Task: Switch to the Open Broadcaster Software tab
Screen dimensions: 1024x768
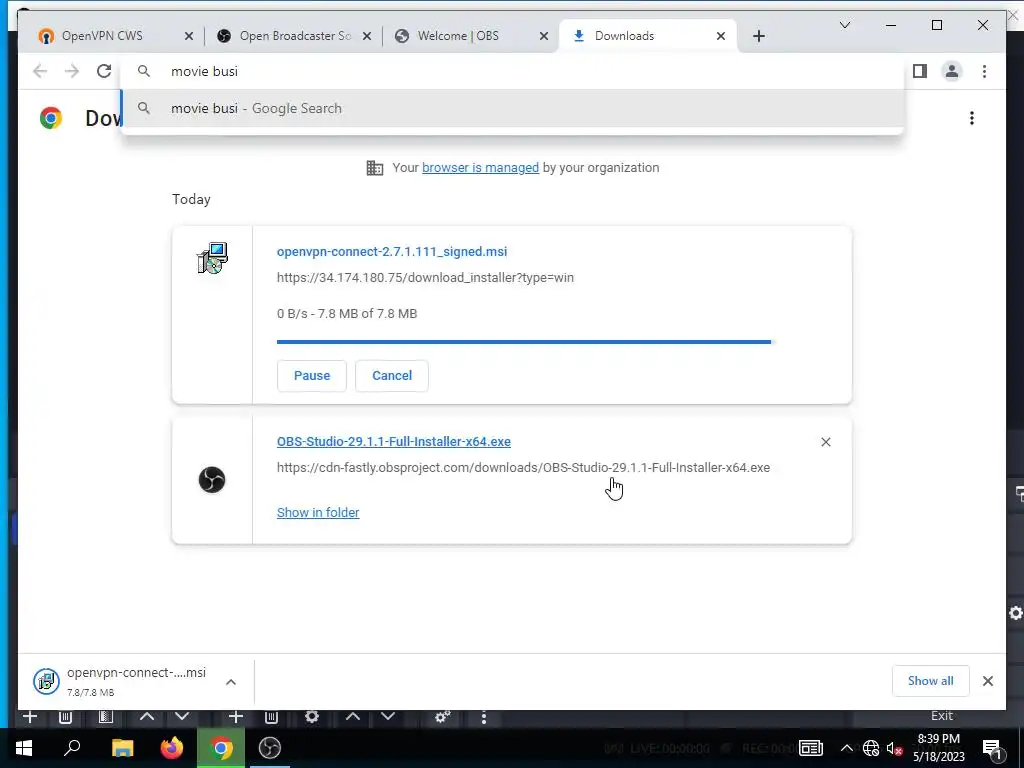Action: (293, 36)
